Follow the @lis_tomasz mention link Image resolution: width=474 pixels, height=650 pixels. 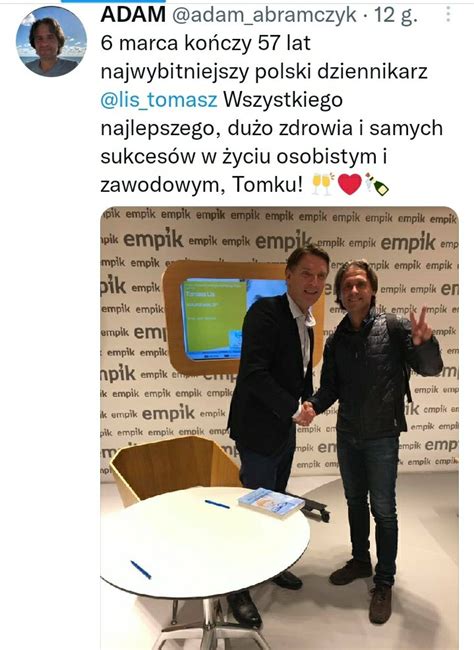point(159,100)
